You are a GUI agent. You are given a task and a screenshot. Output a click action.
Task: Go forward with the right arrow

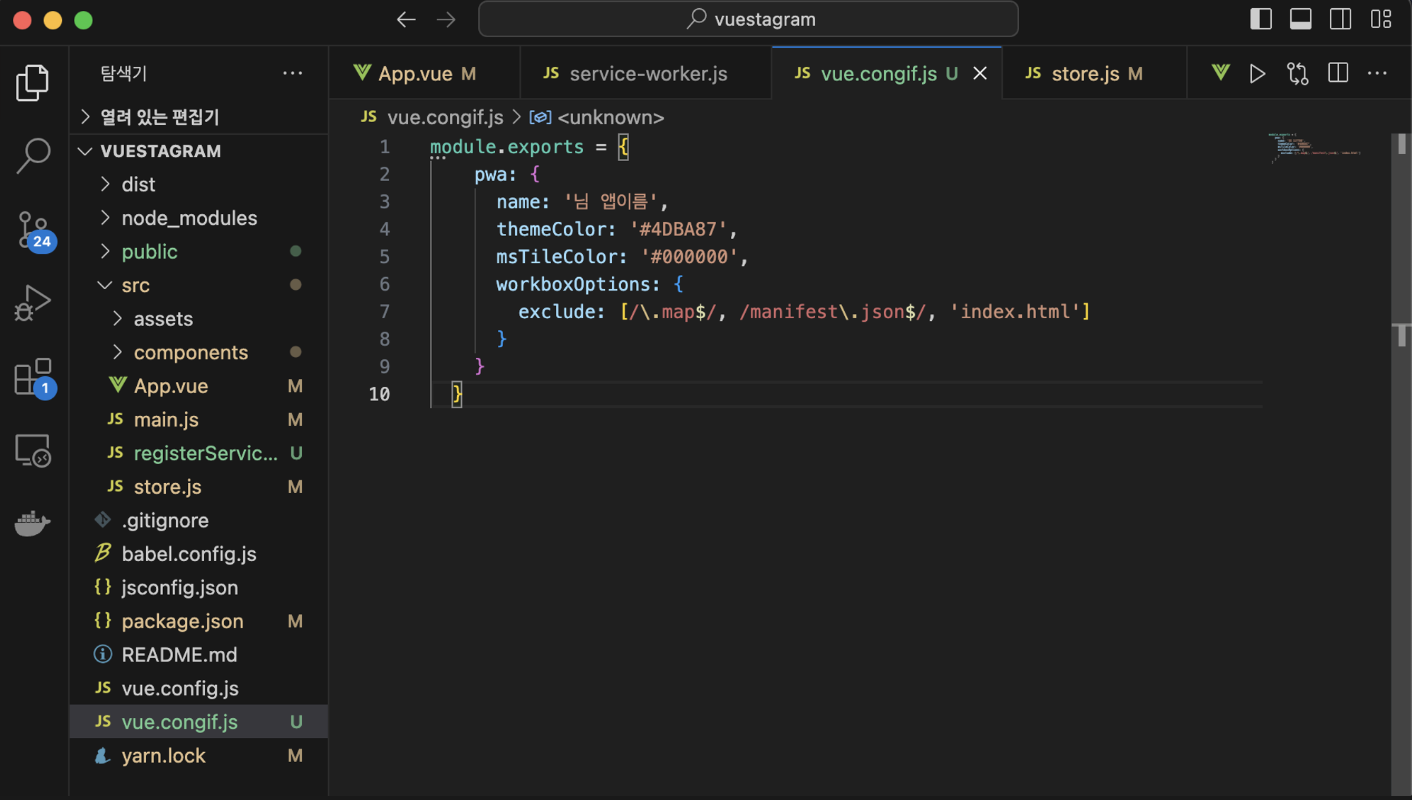[446, 19]
